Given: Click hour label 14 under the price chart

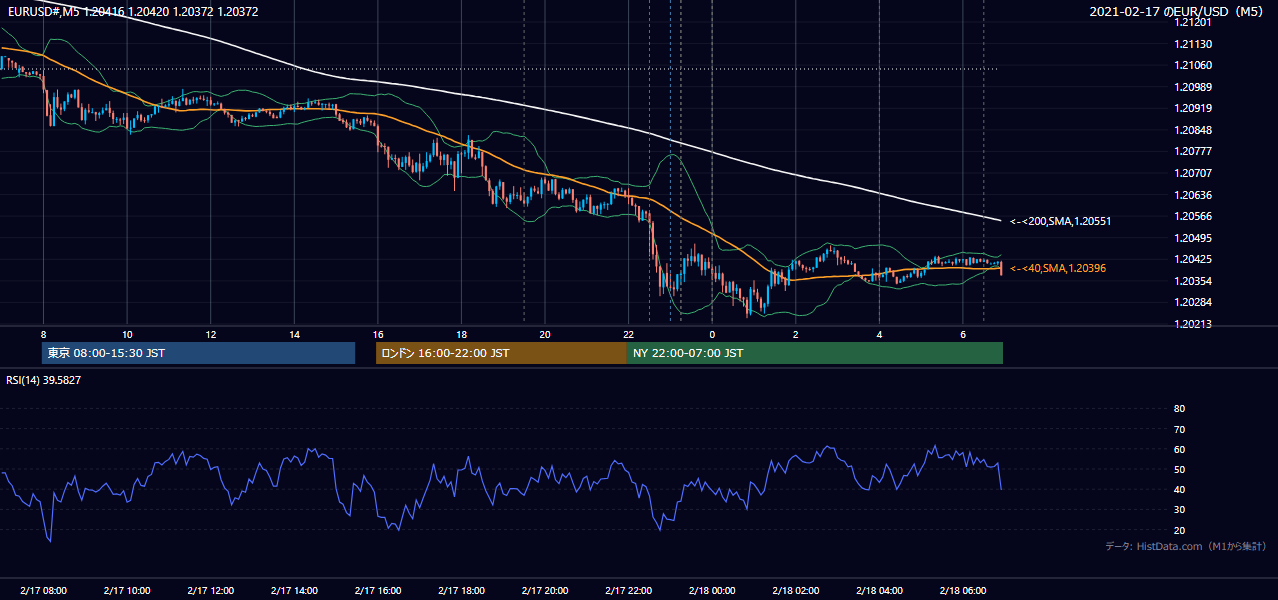Looking at the screenshot, I should point(294,333).
